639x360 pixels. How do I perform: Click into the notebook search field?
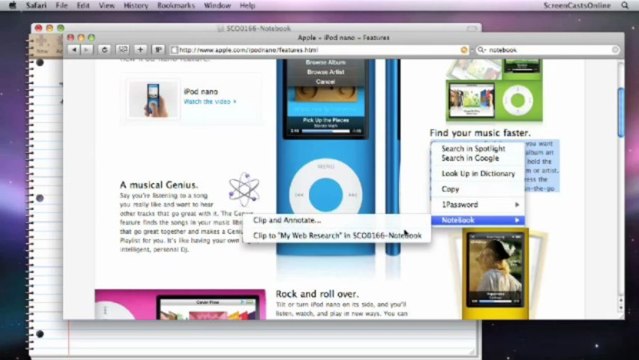(548, 50)
